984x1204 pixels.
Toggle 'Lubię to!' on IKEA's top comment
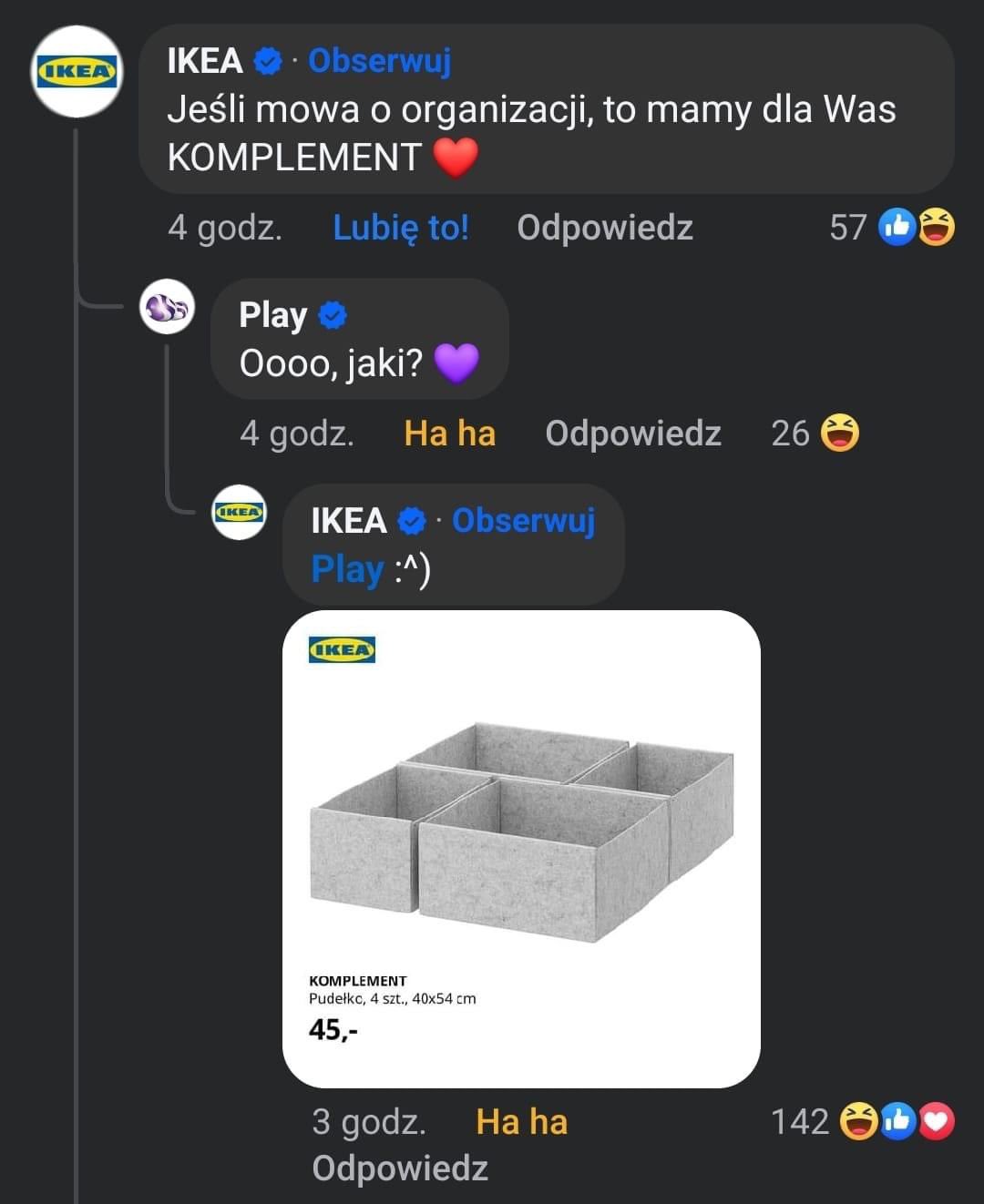[x=401, y=227]
